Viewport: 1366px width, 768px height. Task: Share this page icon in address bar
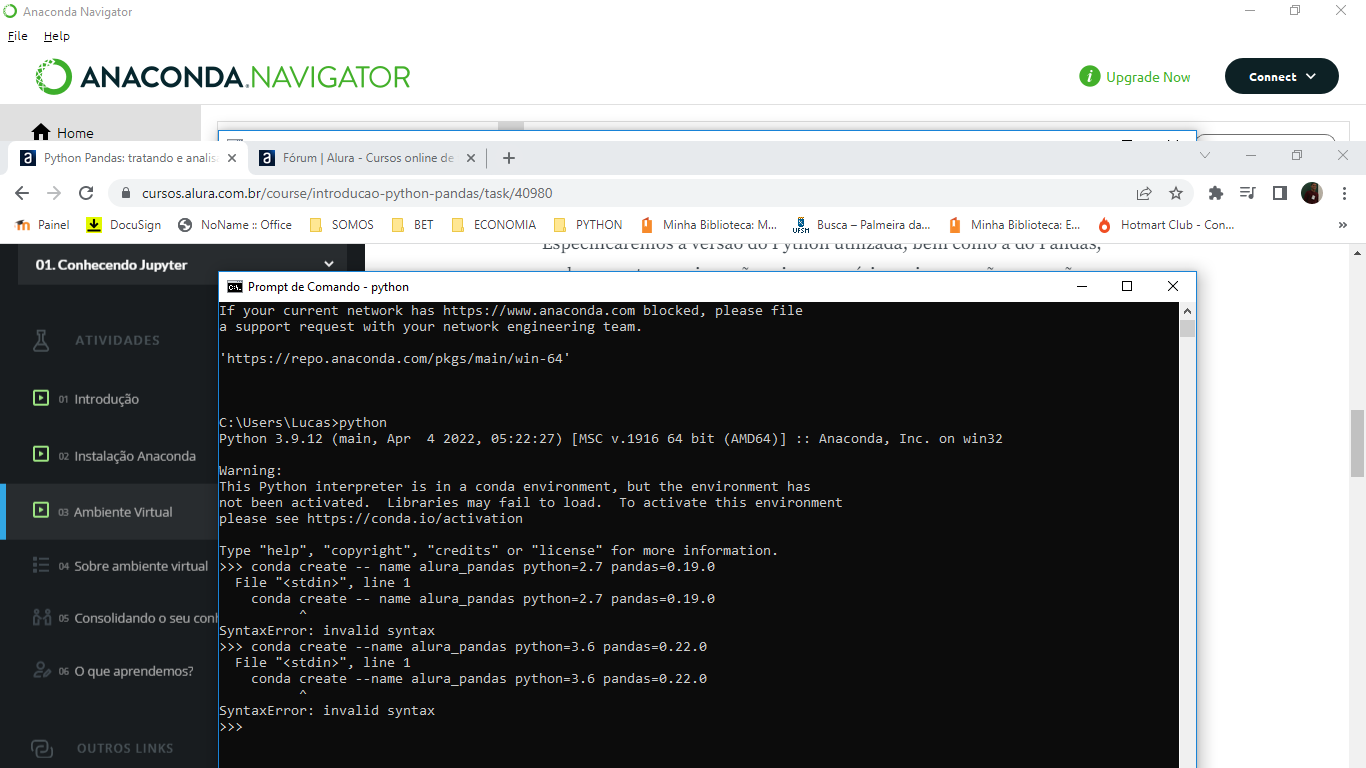click(1144, 193)
